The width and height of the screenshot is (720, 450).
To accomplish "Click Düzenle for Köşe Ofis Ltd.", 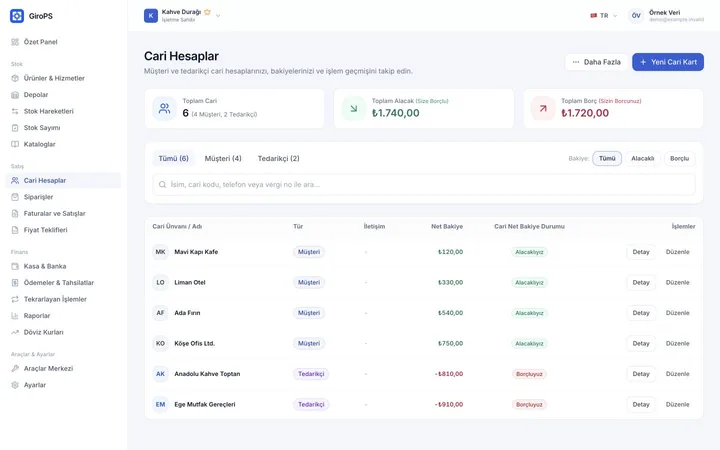I will pyautogui.click(x=678, y=343).
